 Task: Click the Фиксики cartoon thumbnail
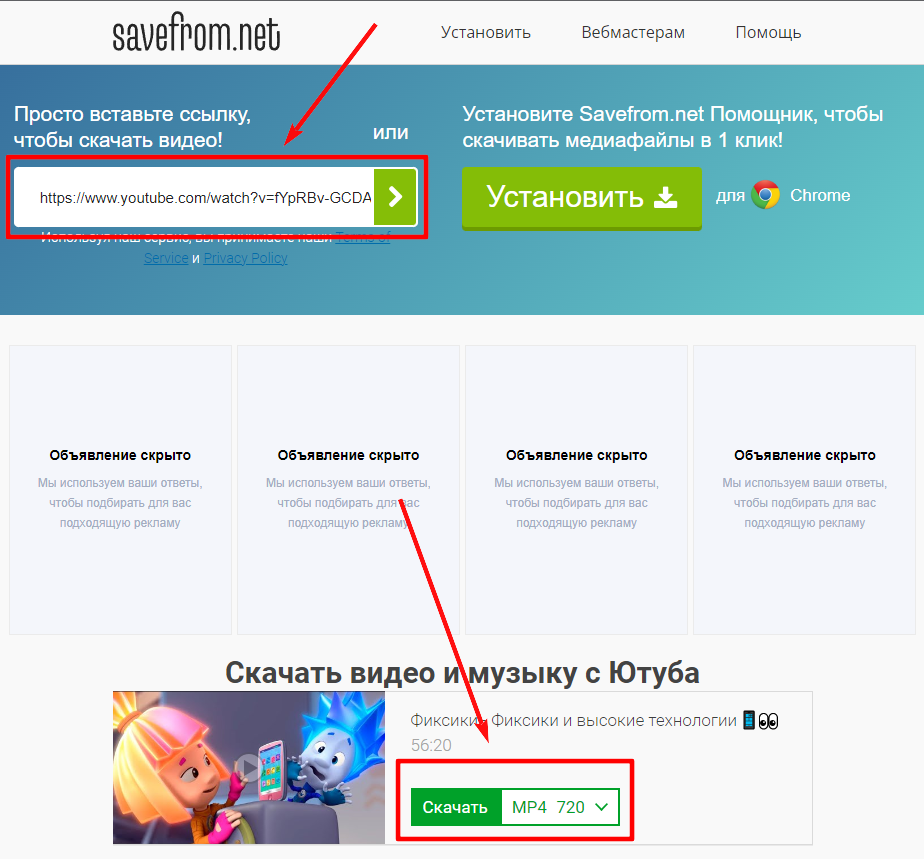(249, 768)
